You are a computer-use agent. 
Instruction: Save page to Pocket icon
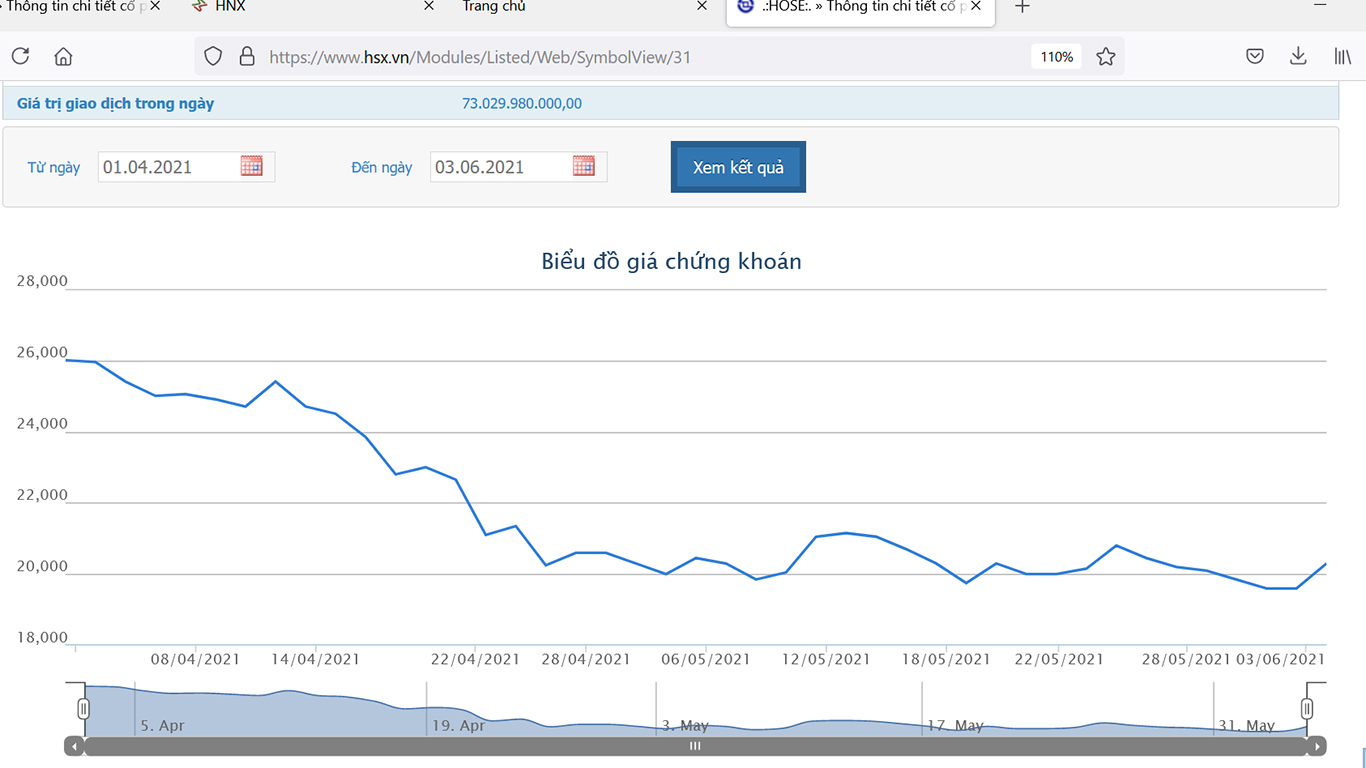(1255, 57)
